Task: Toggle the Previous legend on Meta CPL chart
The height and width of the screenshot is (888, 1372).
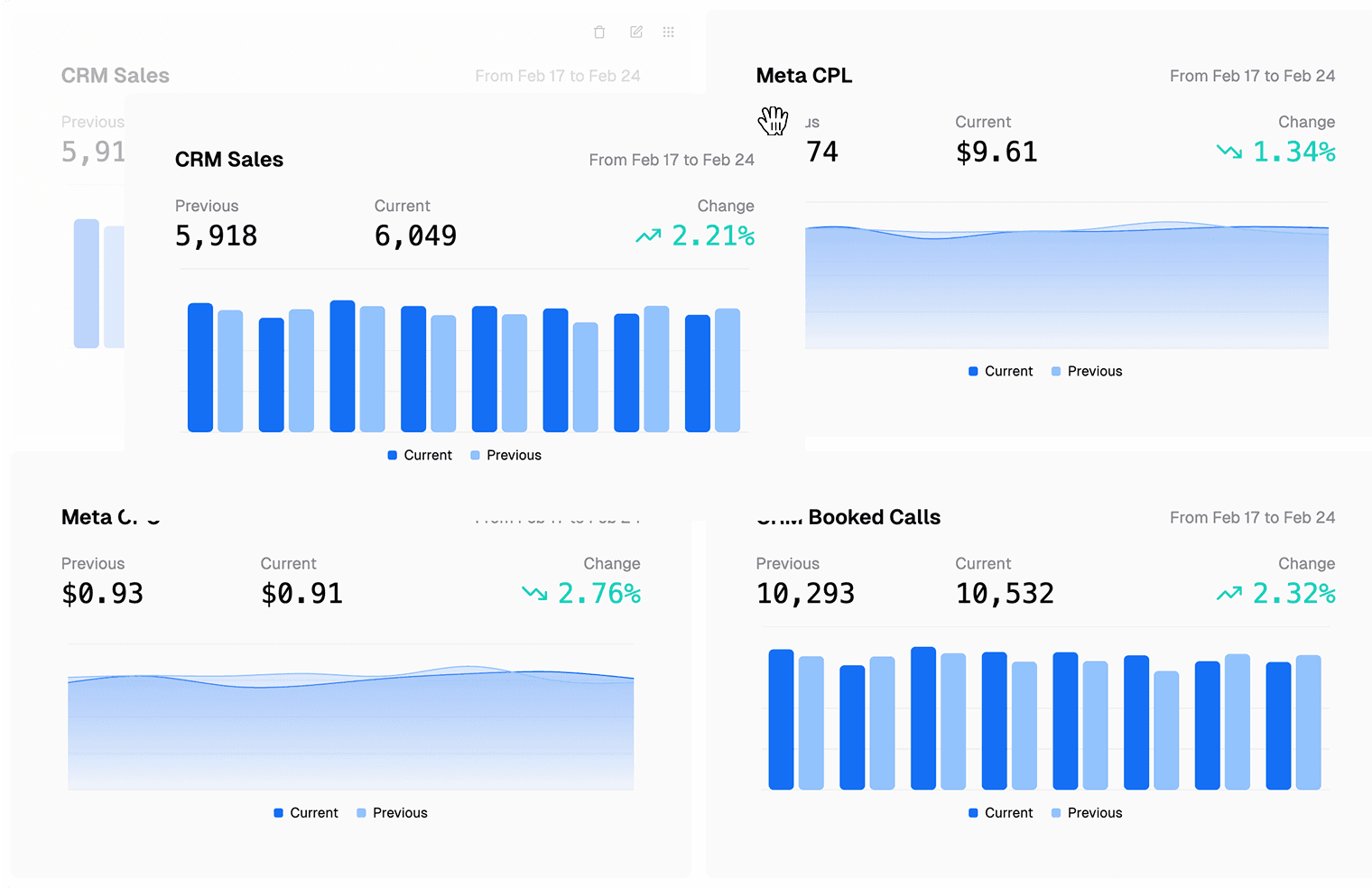Action: (x=1086, y=371)
